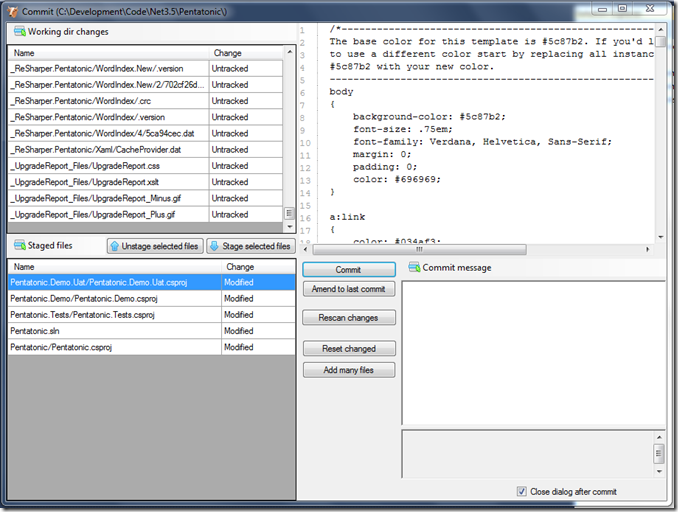Click diff viewer scroll down arrow

click(x=660, y=237)
